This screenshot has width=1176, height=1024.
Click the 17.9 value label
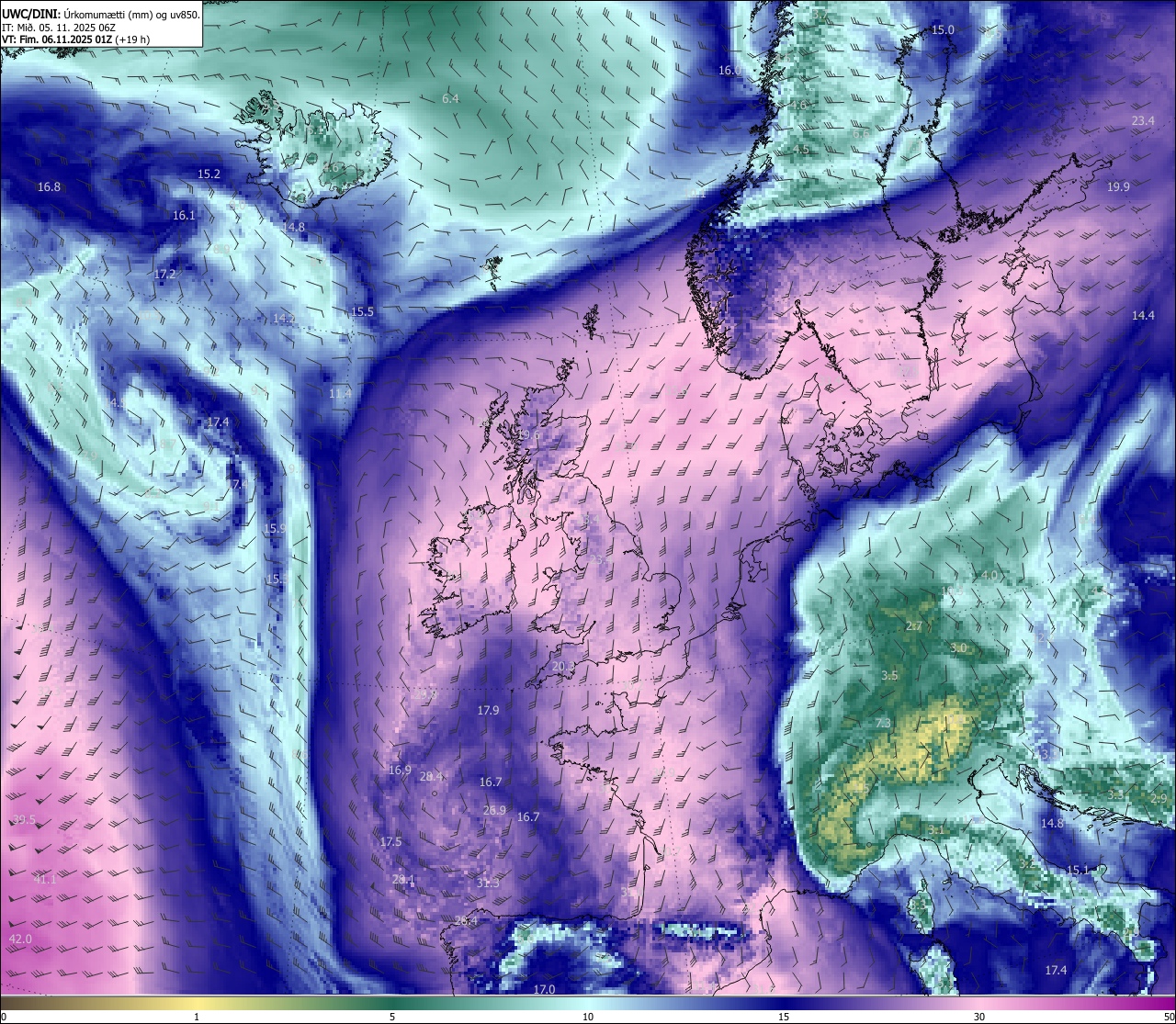tap(488, 711)
